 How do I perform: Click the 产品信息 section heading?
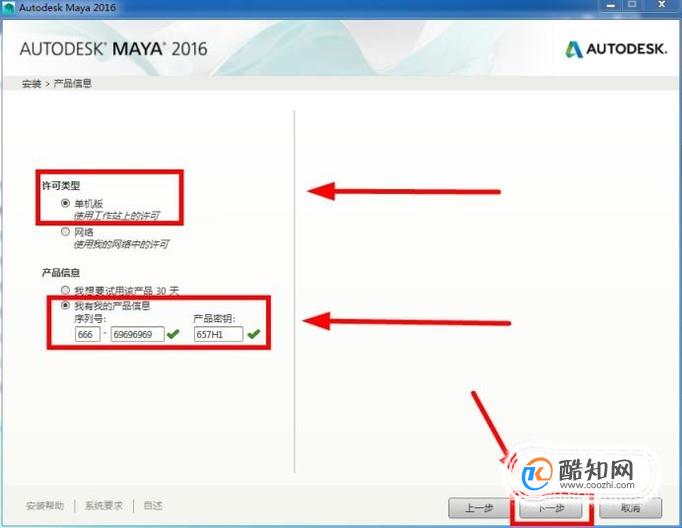click(x=61, y=273)
